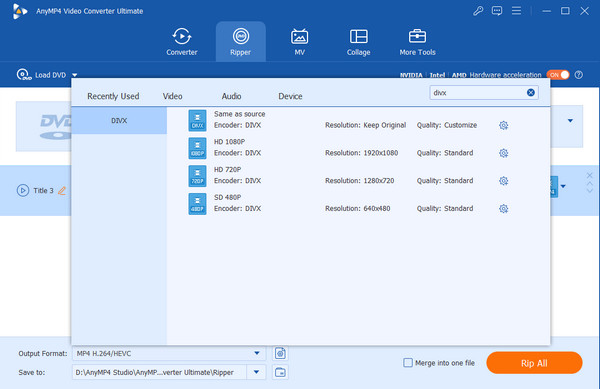Enable Merge into one file
The width and height of the screenshot is (600, 389).
[408, 363]
